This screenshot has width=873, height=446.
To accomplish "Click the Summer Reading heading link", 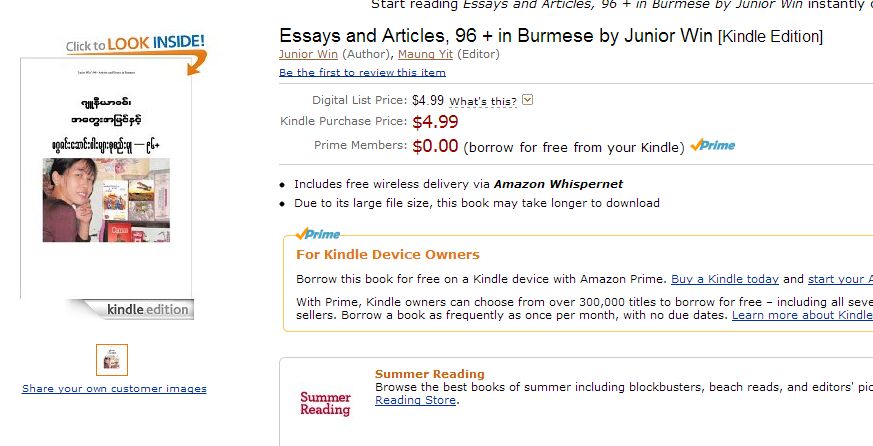I will coord(429,374).
